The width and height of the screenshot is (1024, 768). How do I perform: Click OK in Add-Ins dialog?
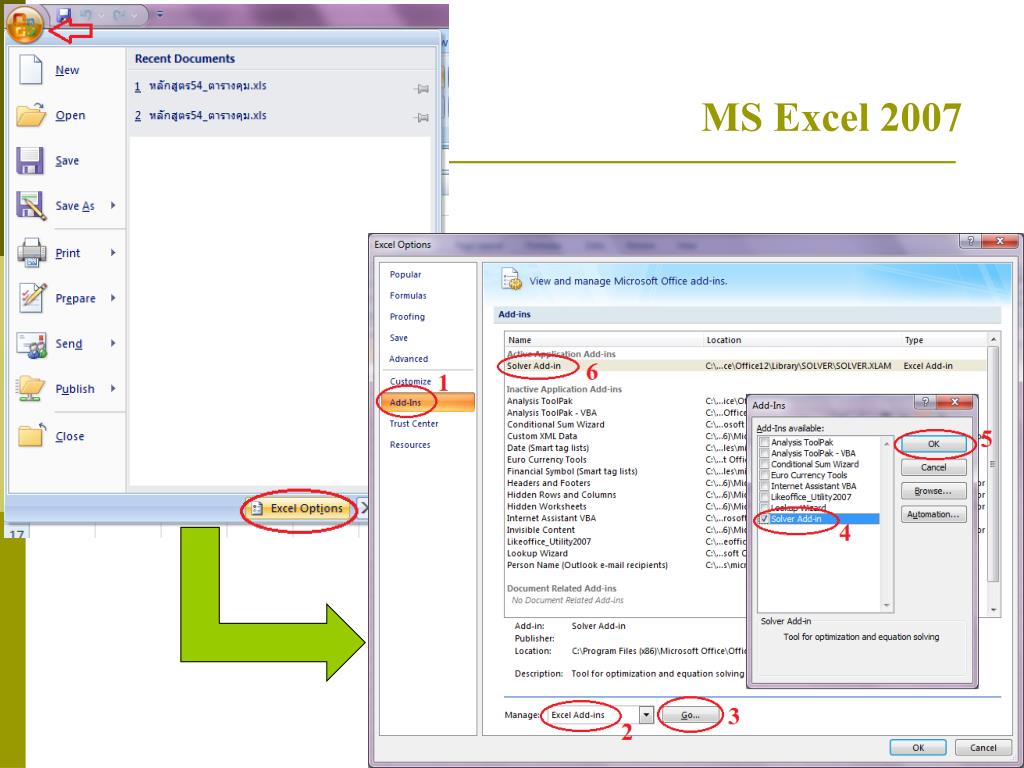pos(933,444)
